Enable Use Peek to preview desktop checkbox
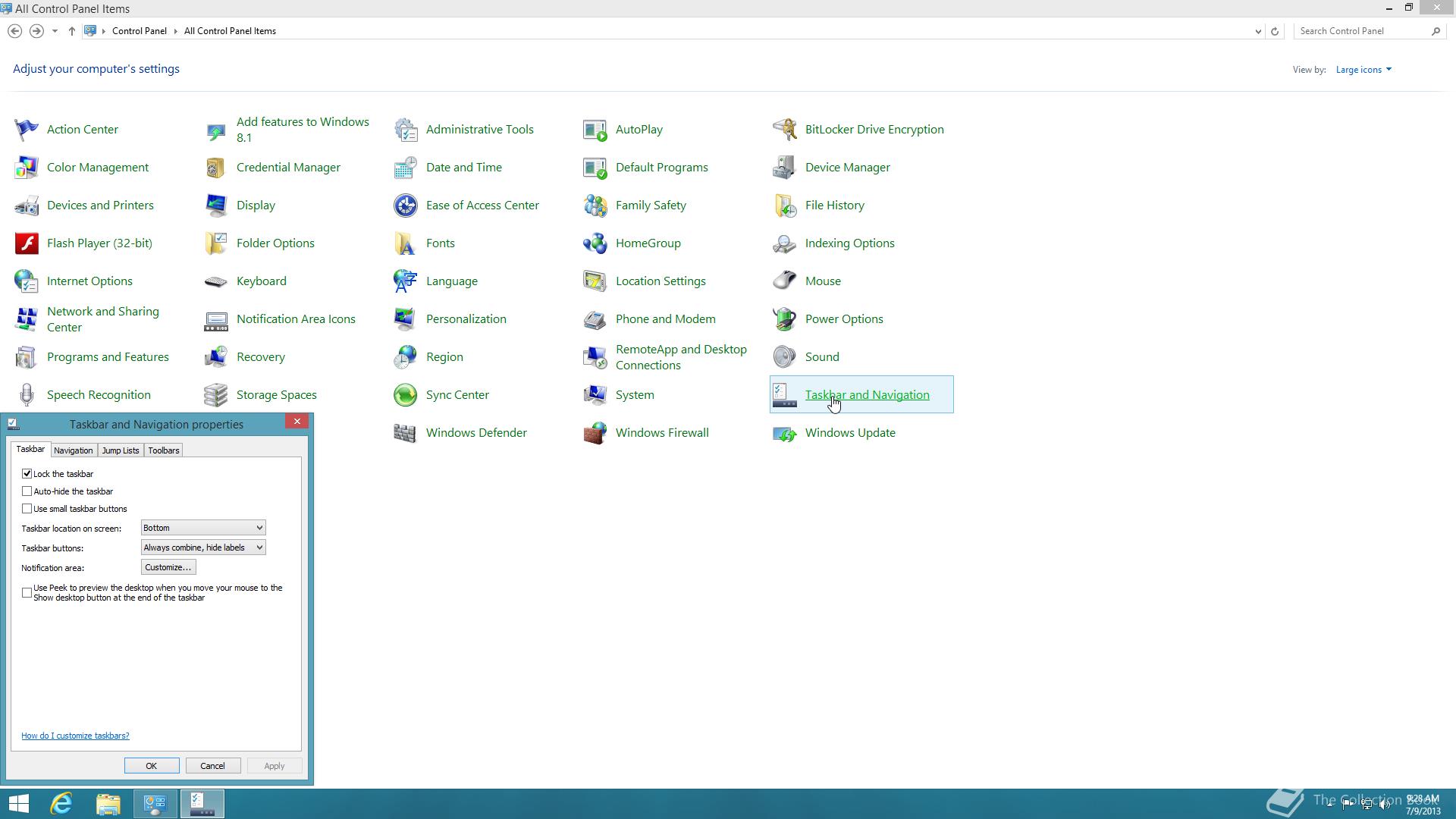The height and width of the screenshot is (819, 1456). [x=27, y=592]
